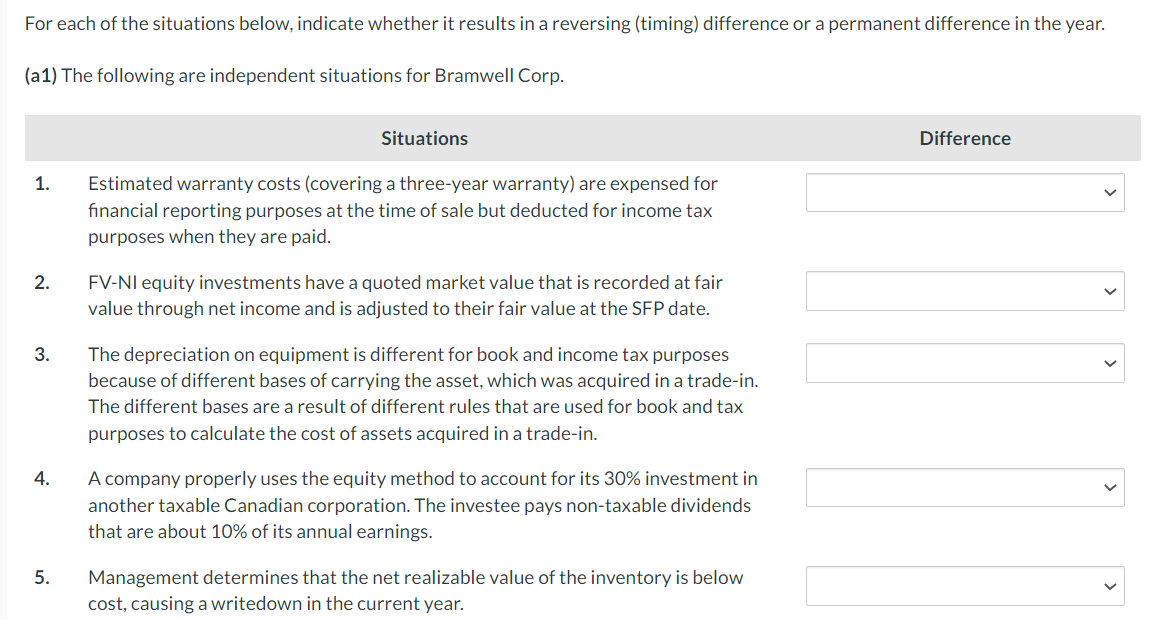Open the dropdown for the depreciation trade-in situation
This screenshot has height=620, width=1156.
[x=964, y=362]
